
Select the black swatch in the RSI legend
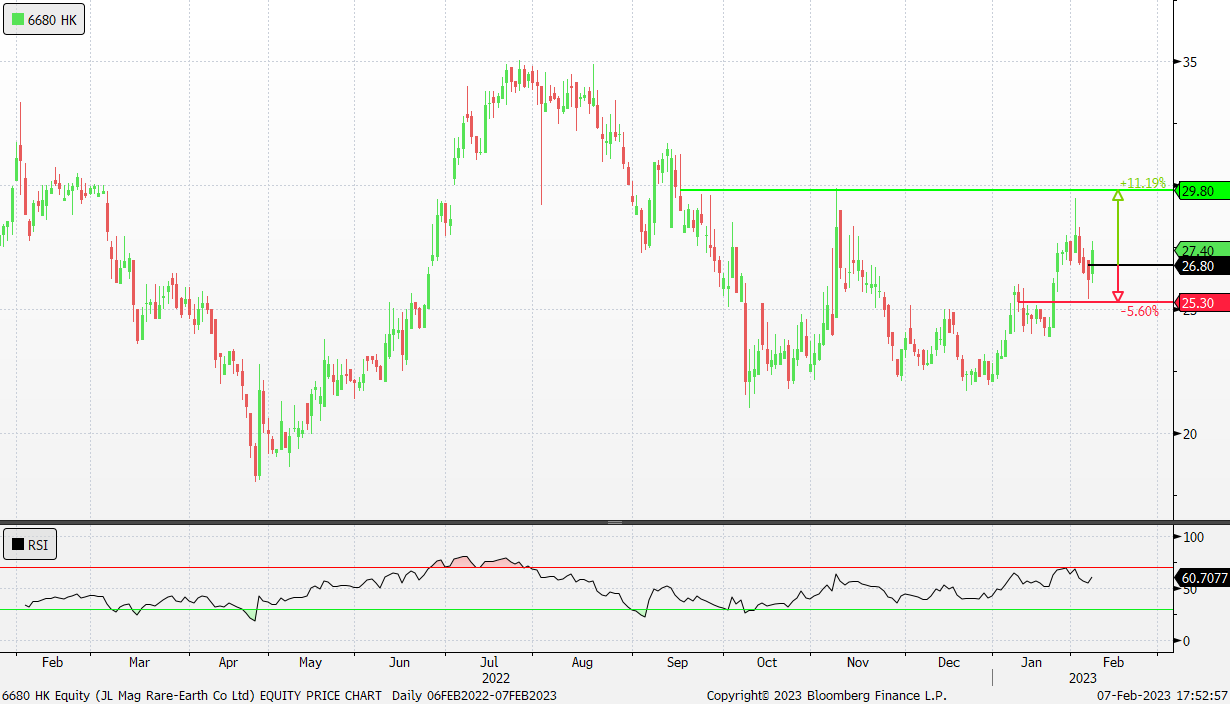pos(18,545)
